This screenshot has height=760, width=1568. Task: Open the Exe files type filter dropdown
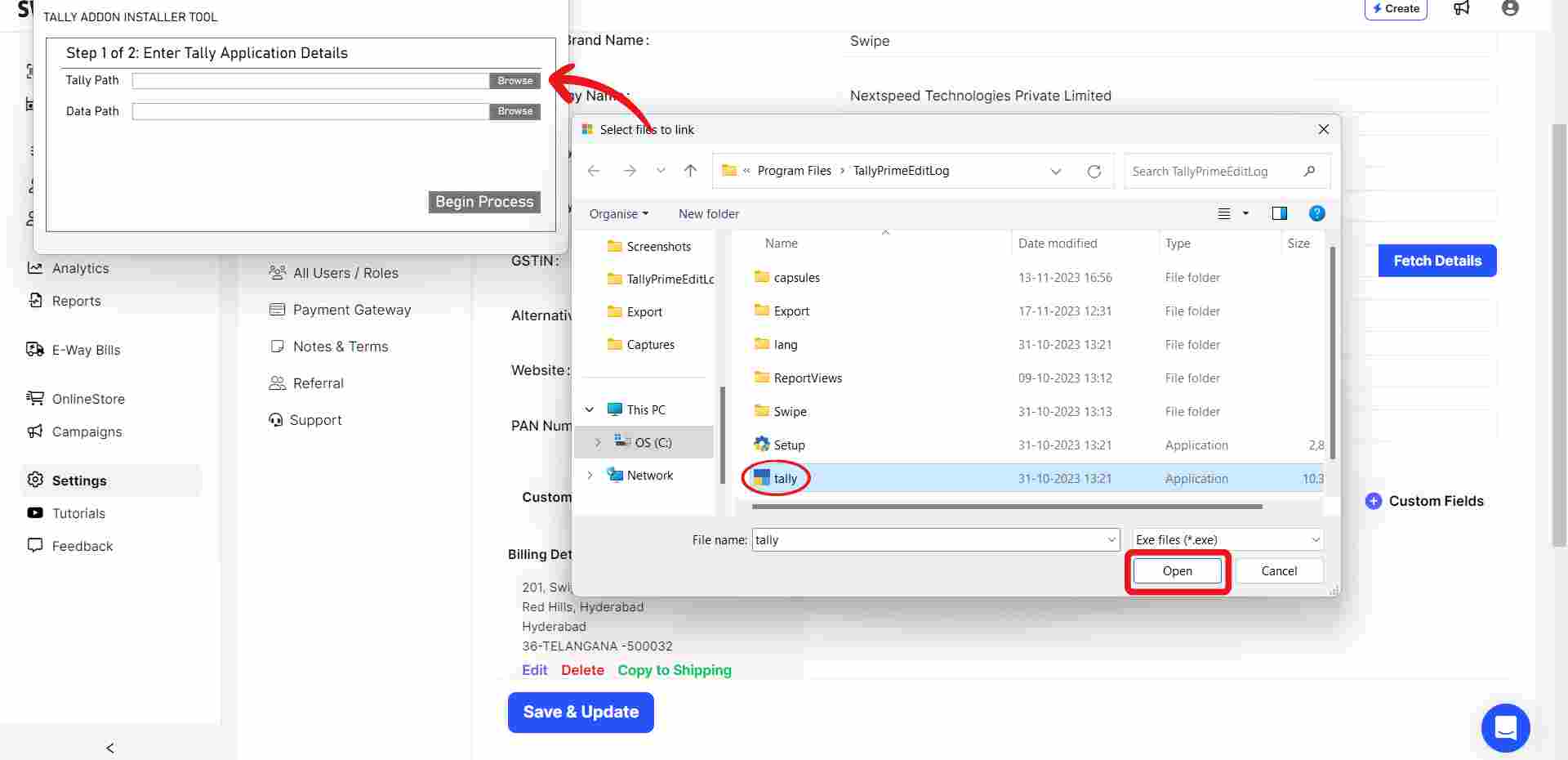[x=1316, y=539]
